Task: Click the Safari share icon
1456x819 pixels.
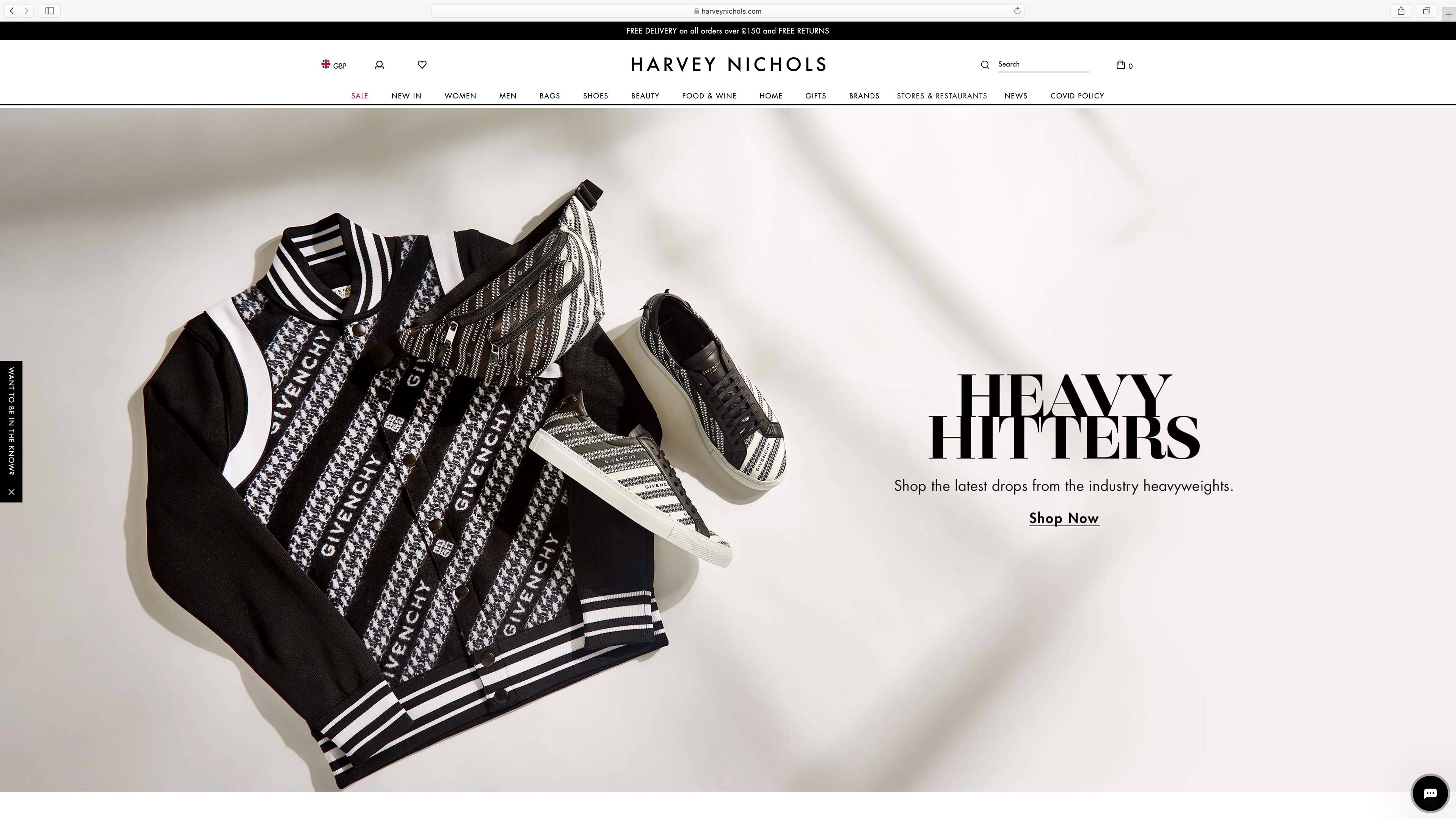Action: point(1401,11)
